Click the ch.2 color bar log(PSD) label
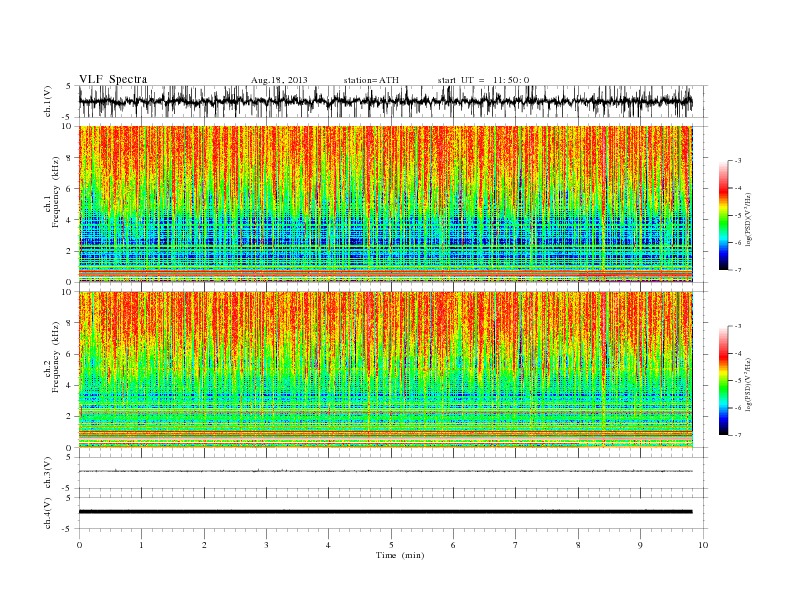 [x=749, y=384]
